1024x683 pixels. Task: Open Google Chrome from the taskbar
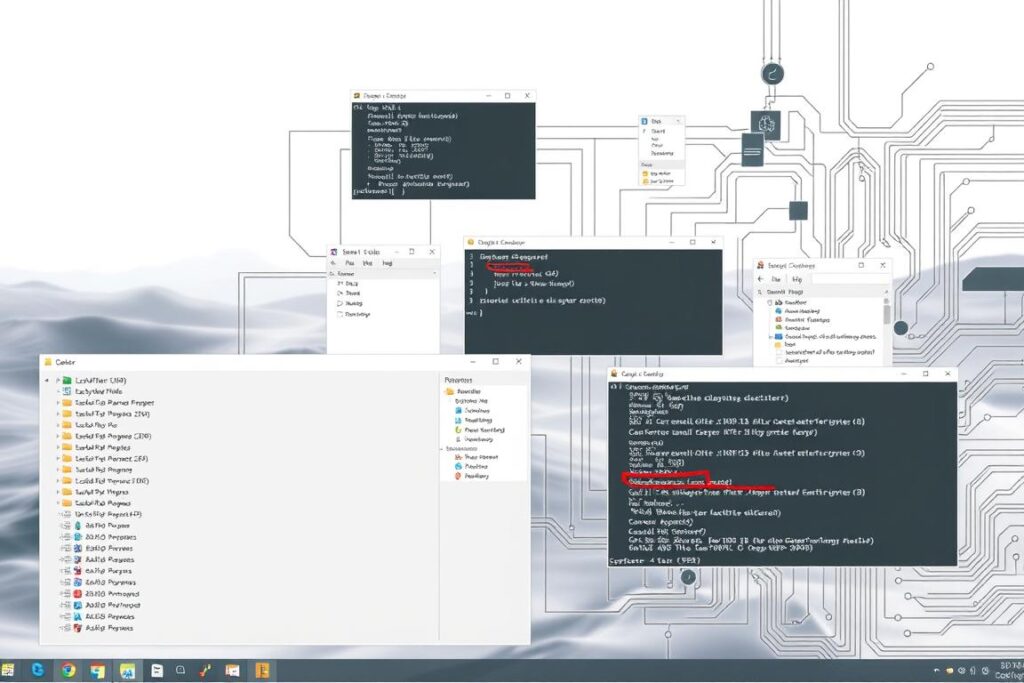(68, 670)
